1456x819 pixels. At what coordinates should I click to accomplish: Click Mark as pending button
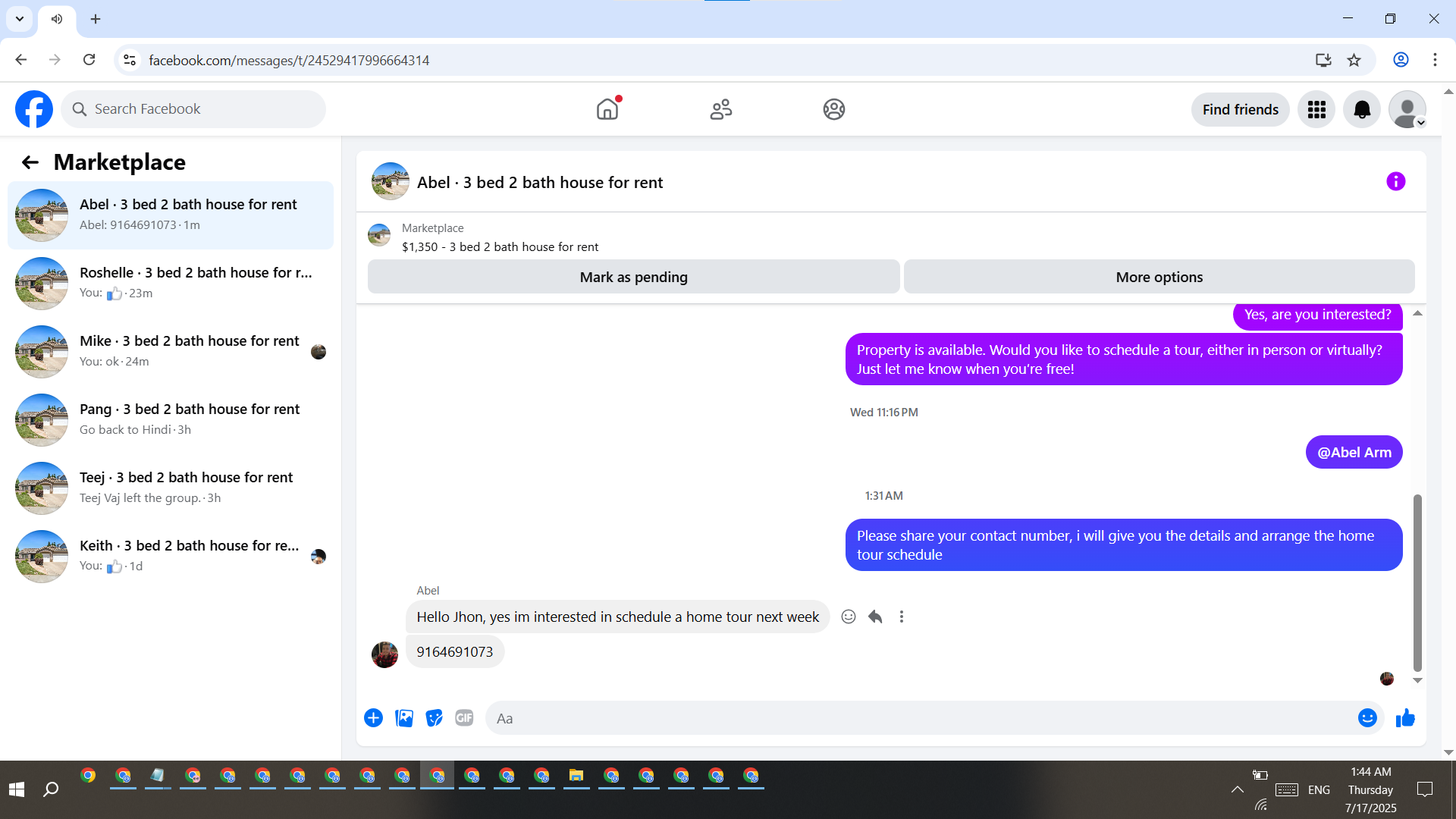634,277
